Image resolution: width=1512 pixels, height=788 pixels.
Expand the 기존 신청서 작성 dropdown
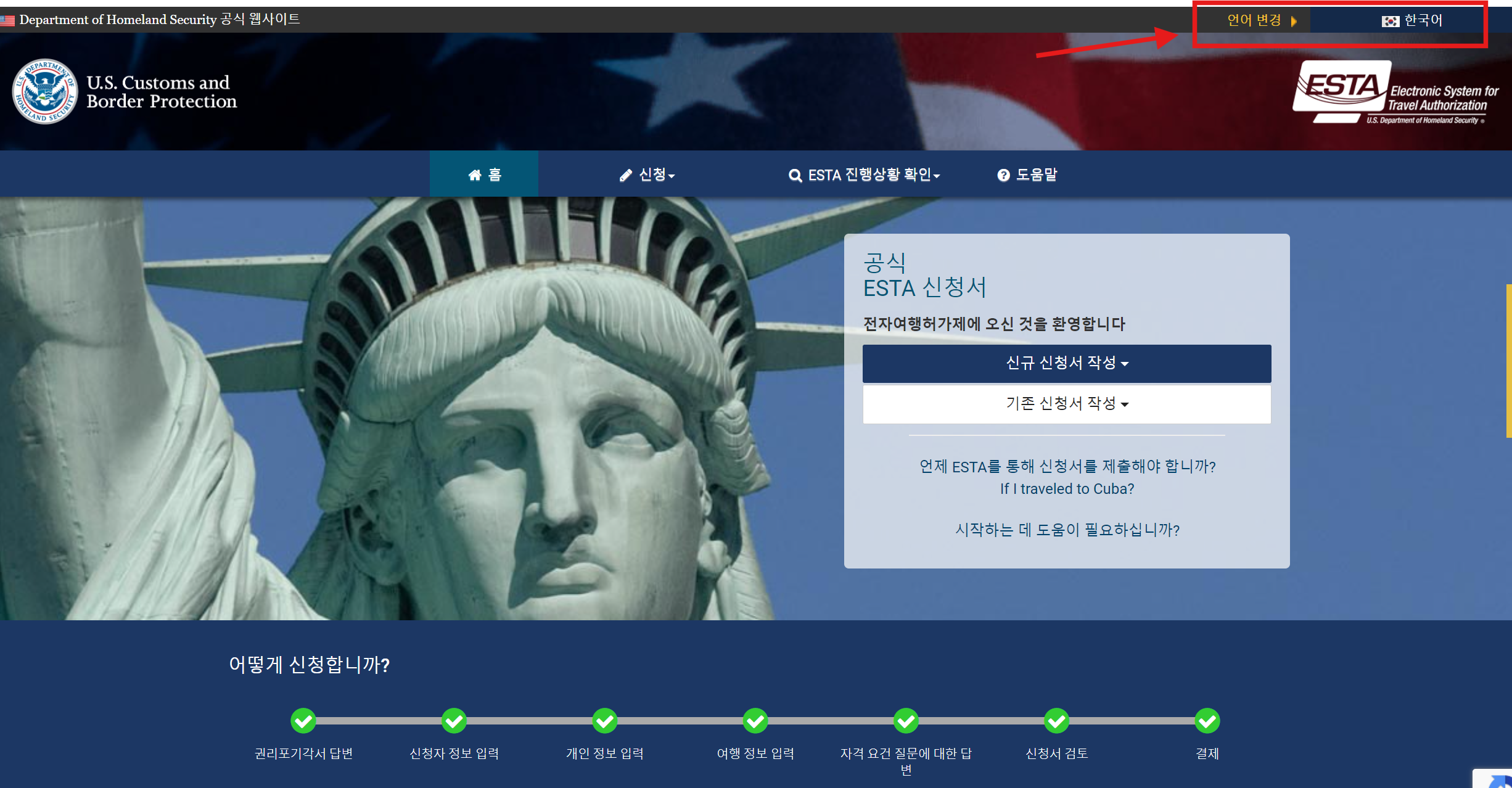[1067, 404]
